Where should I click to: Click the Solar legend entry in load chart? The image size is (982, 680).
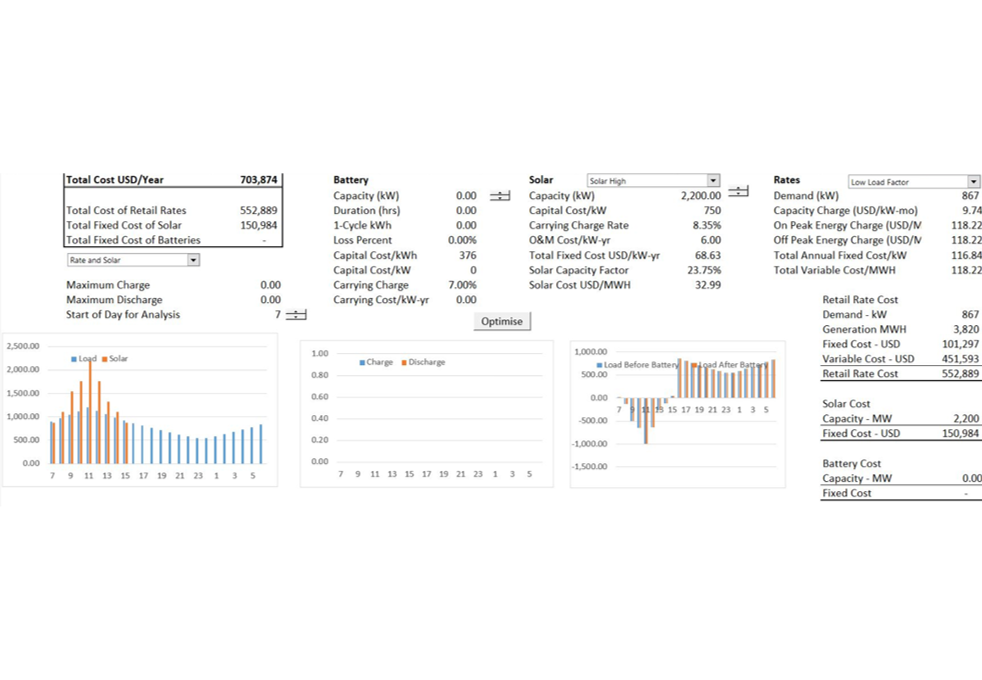115,359
